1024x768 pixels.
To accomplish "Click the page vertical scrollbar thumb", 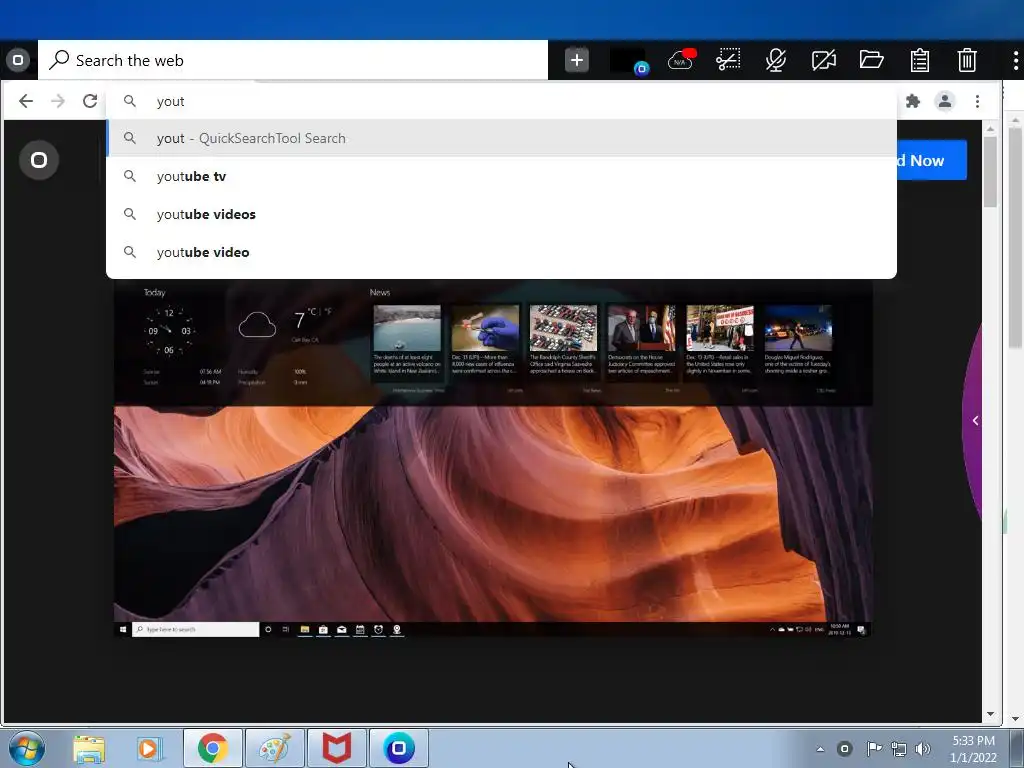I will pos(990,172).
